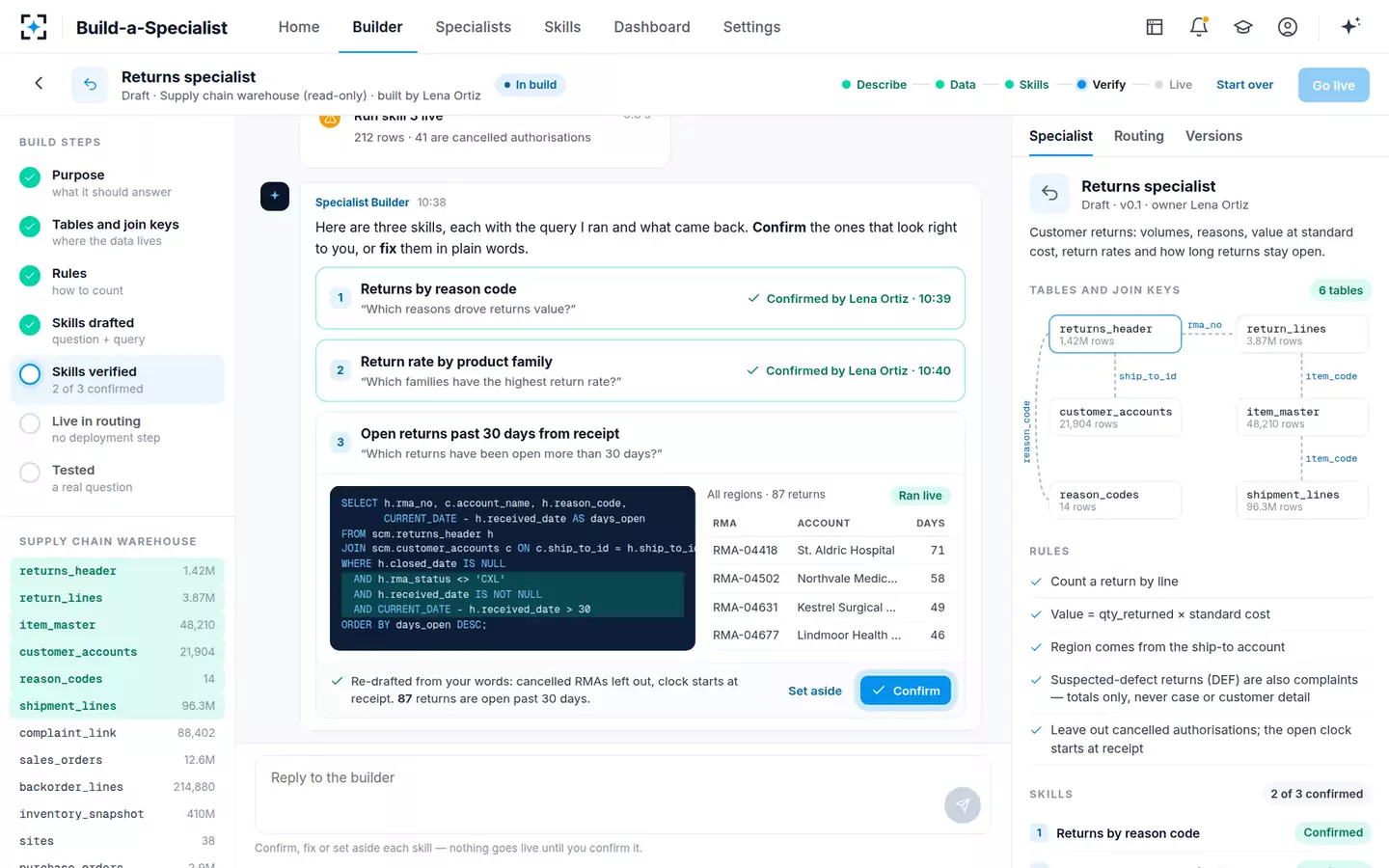Screen dimensions: 1389x868
Task: Open the Return rate by product family skill card
Action: 640,370
